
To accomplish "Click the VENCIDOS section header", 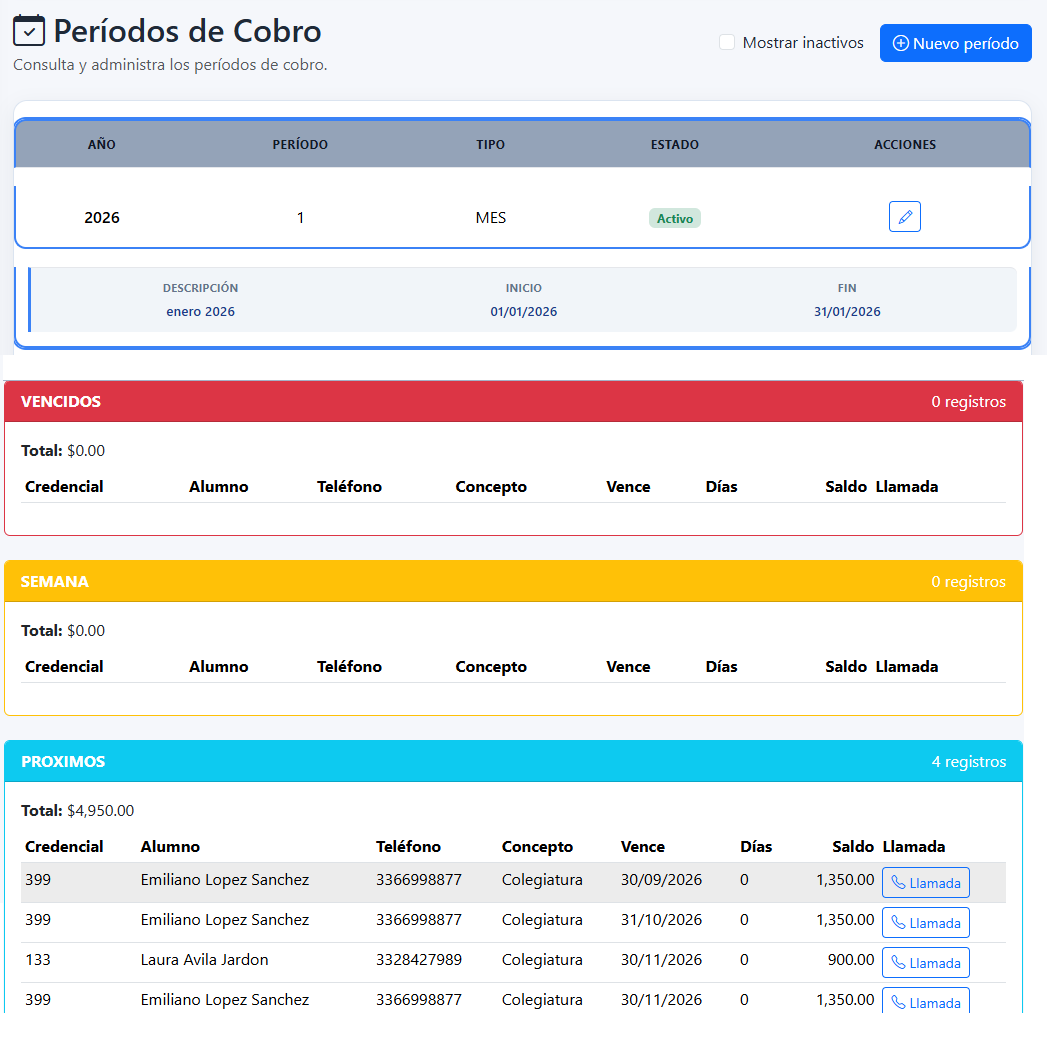I will 513,401.
